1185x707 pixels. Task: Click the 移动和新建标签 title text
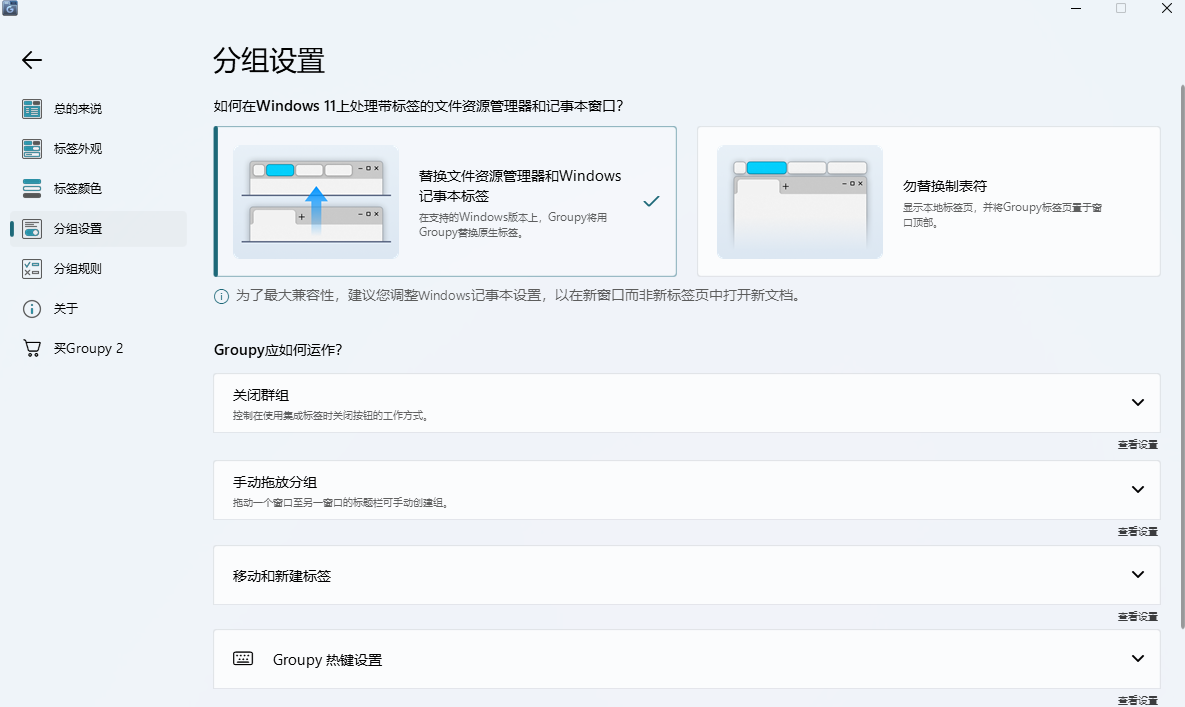(x=282, y=576)
